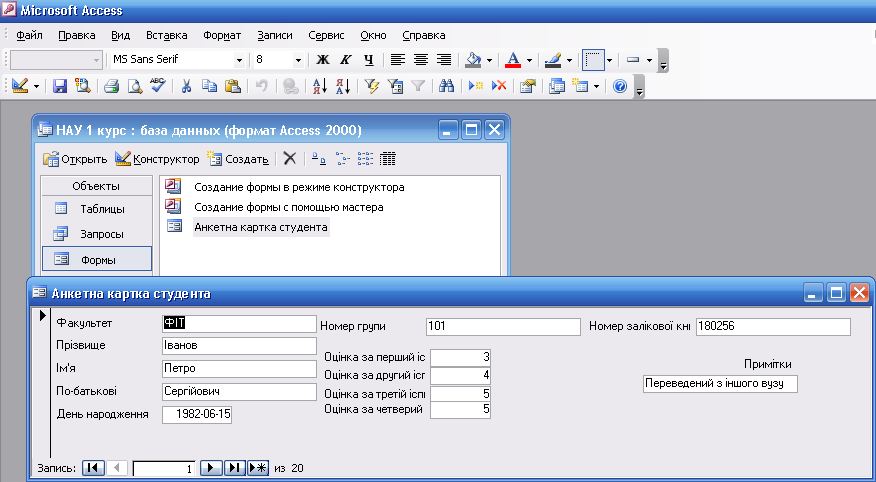
Task: Open the font size dropdown showing 8
Action: [x=299, y=60]
